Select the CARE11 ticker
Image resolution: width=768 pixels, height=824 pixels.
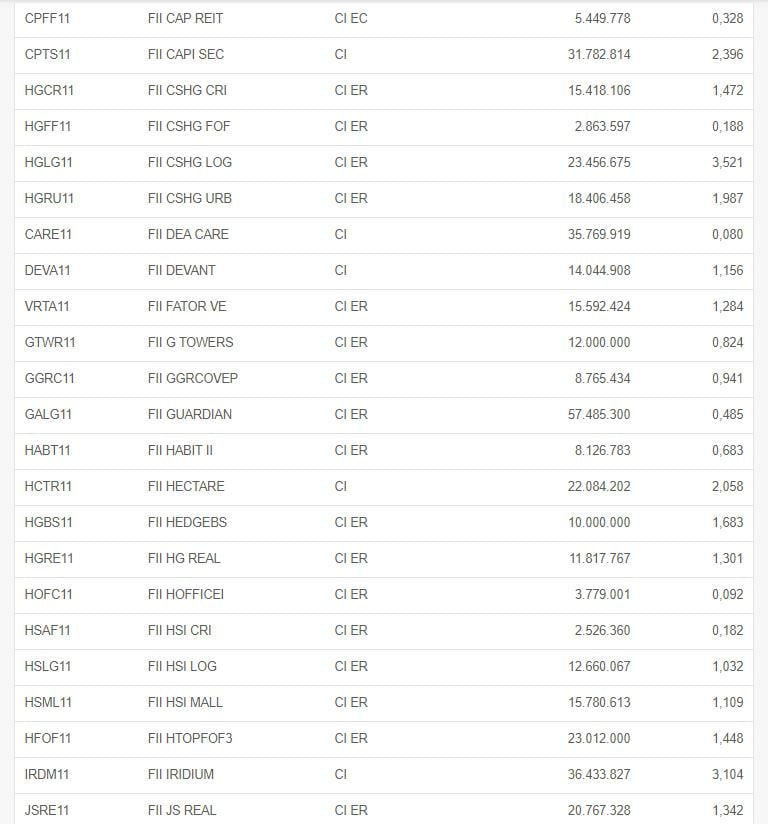click(x=48, y=234)
